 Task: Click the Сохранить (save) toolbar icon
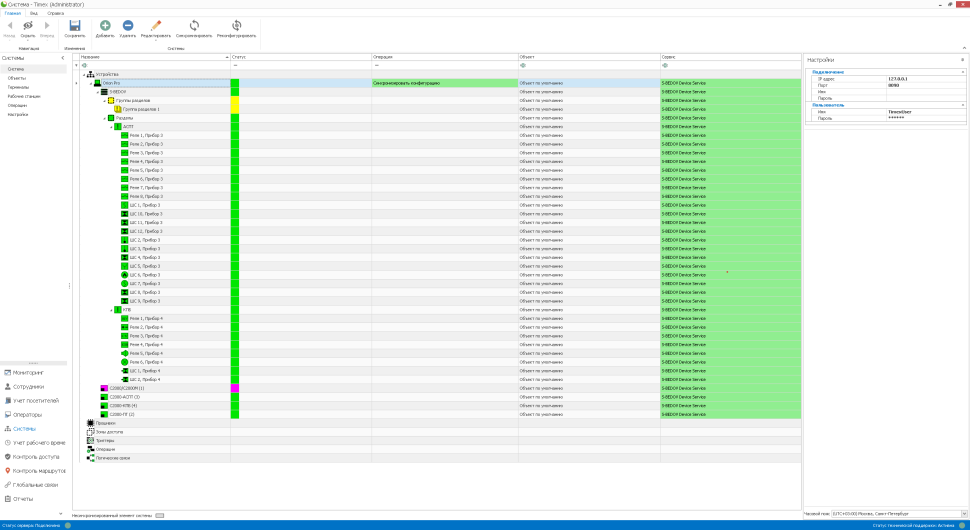[x=75, y=25]
